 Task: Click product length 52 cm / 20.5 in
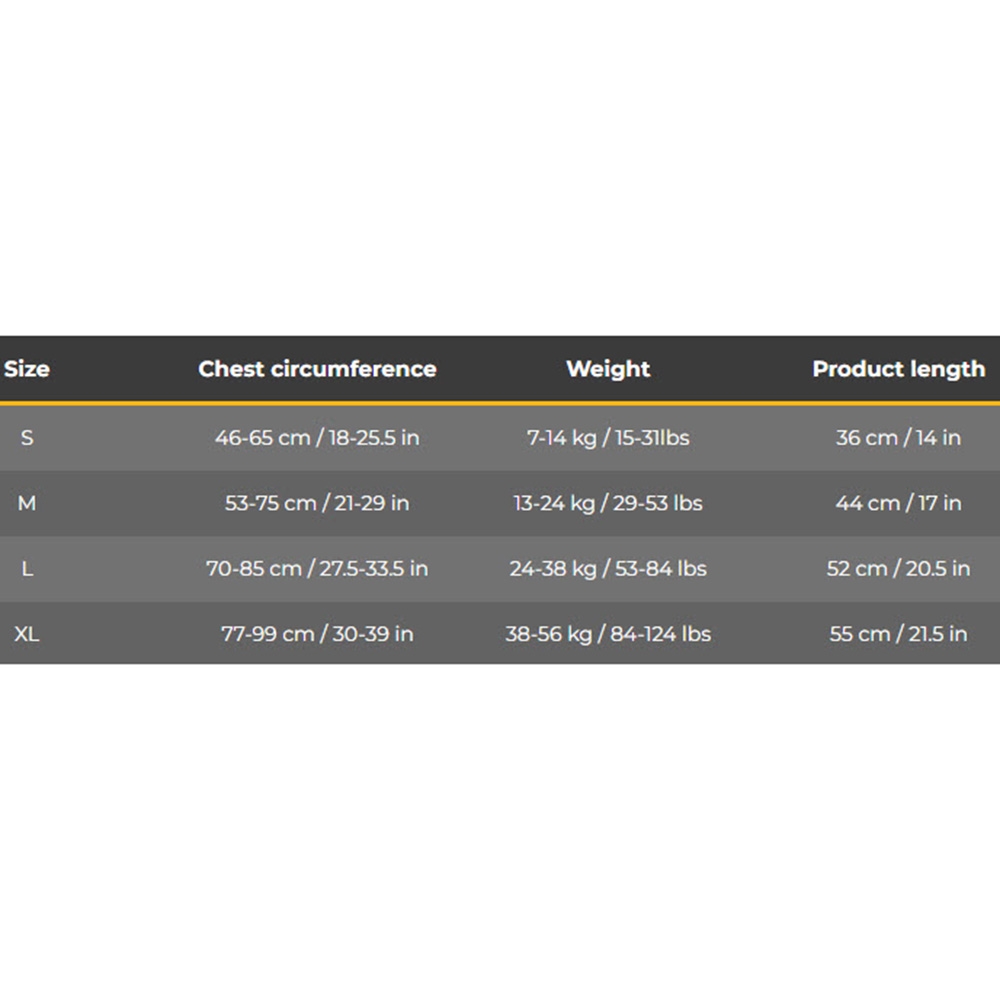[899, 568]
